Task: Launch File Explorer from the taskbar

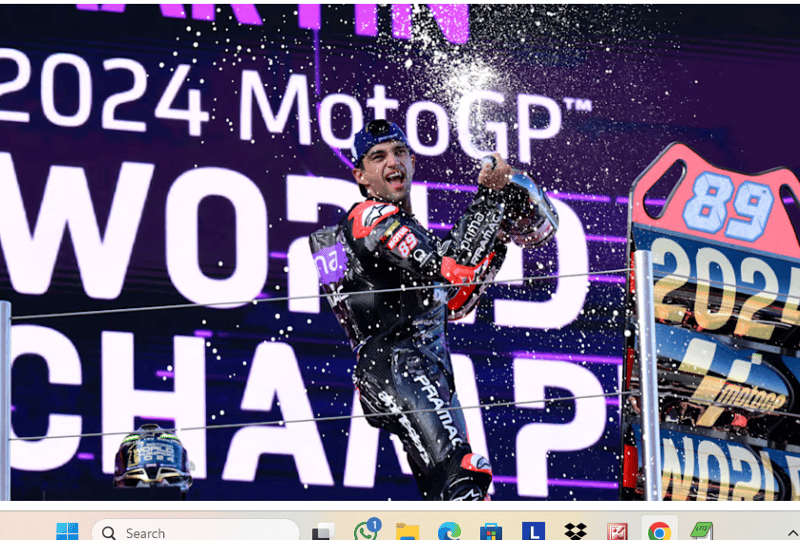Action: (x=407, y=532)
